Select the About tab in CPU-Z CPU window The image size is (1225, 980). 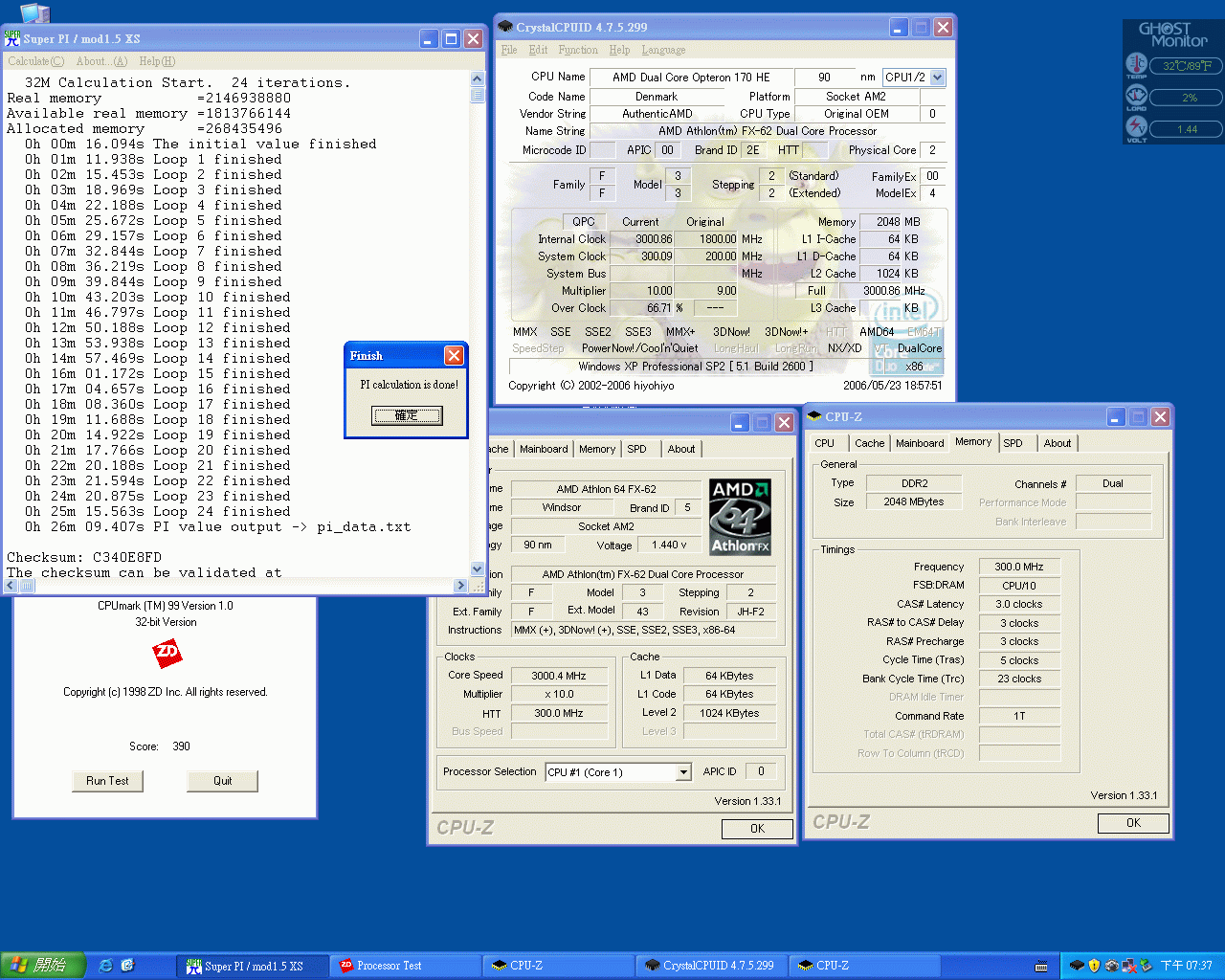coord(681,449)
